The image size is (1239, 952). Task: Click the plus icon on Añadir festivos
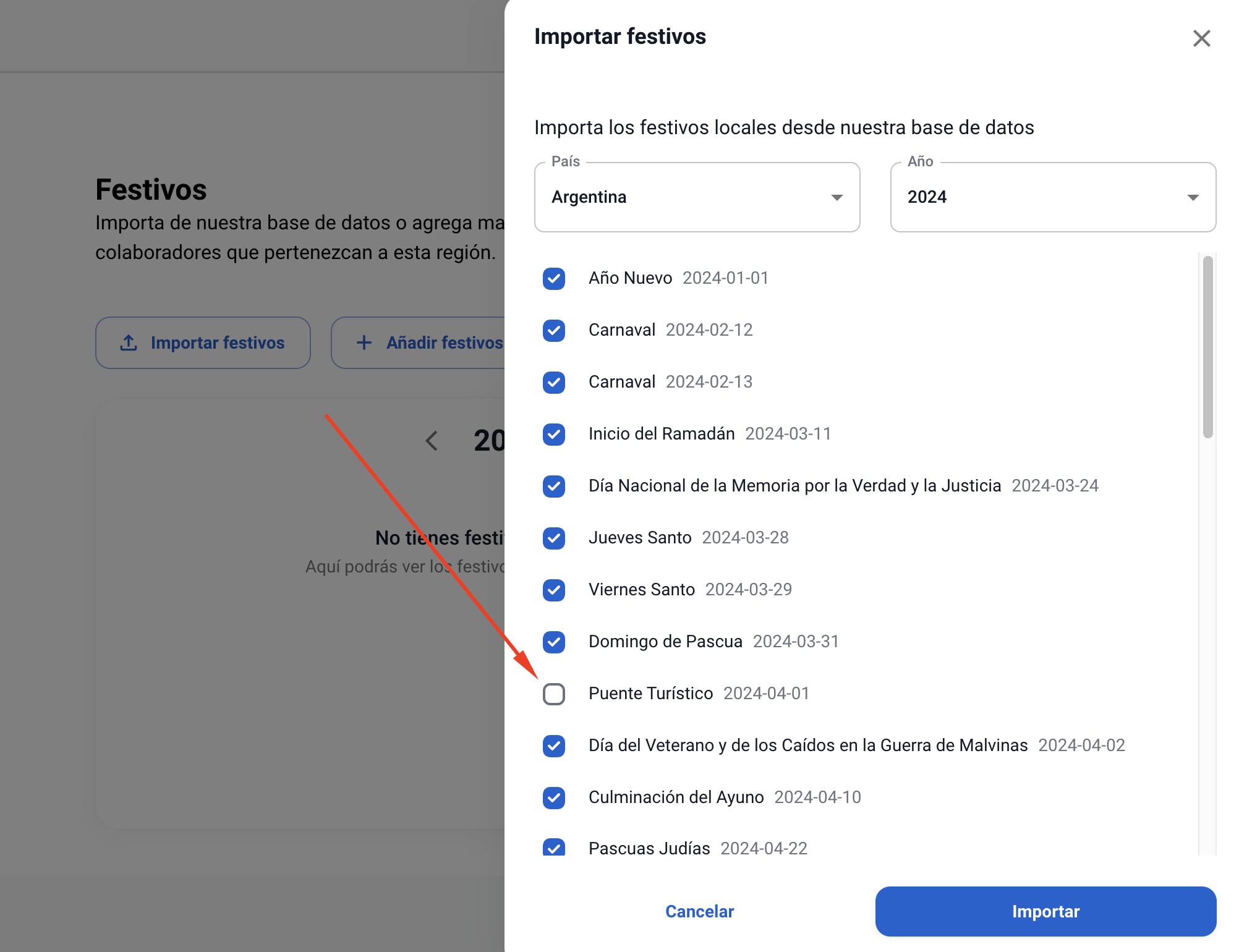(x=364, y=342)
